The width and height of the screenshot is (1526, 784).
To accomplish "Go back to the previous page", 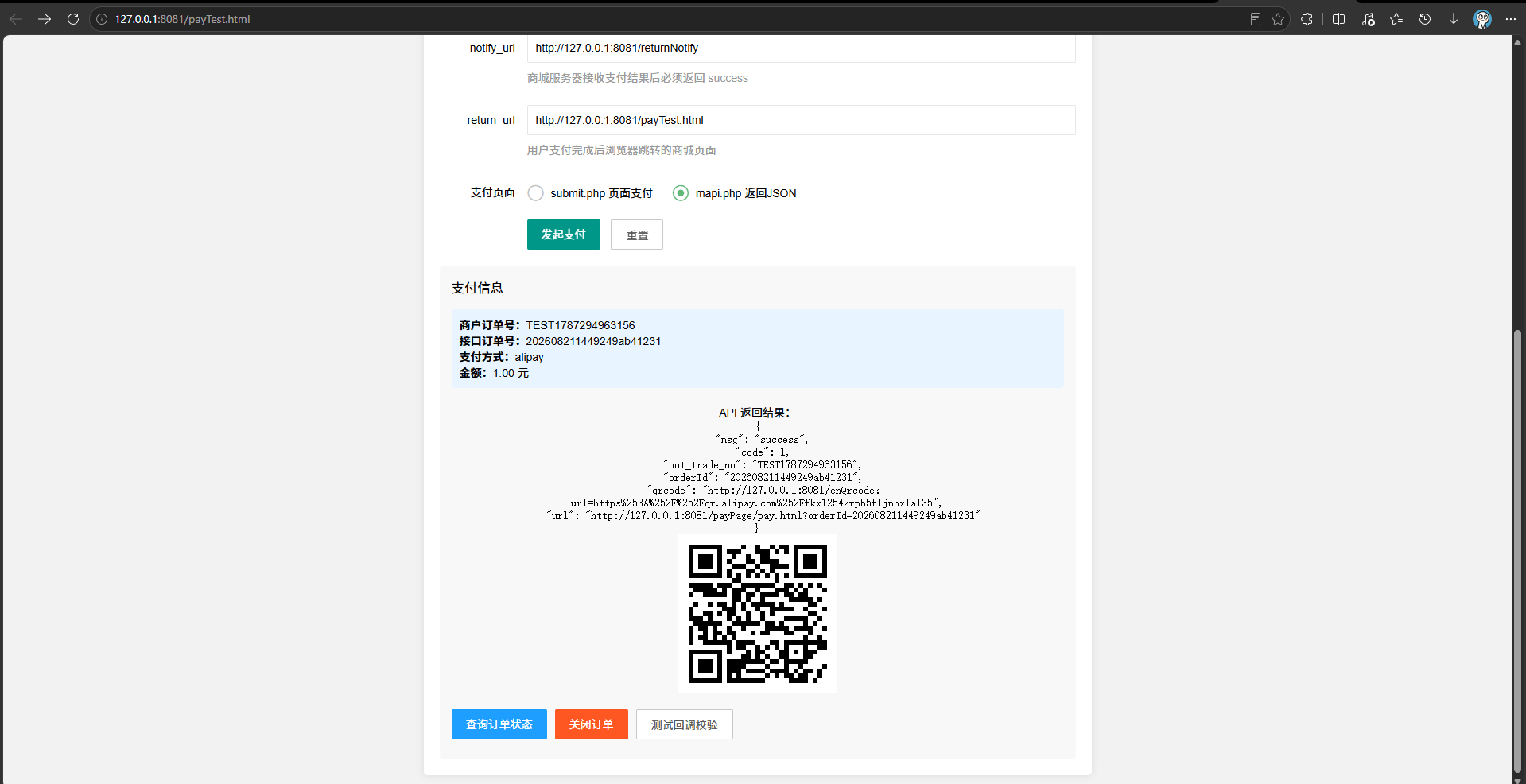I will (16, 19).
